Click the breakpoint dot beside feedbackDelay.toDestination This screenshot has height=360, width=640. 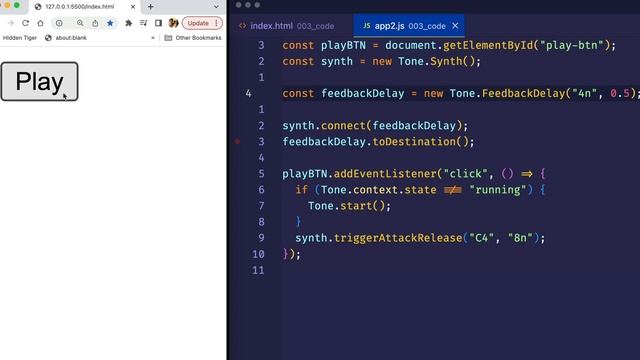point(238,142)
